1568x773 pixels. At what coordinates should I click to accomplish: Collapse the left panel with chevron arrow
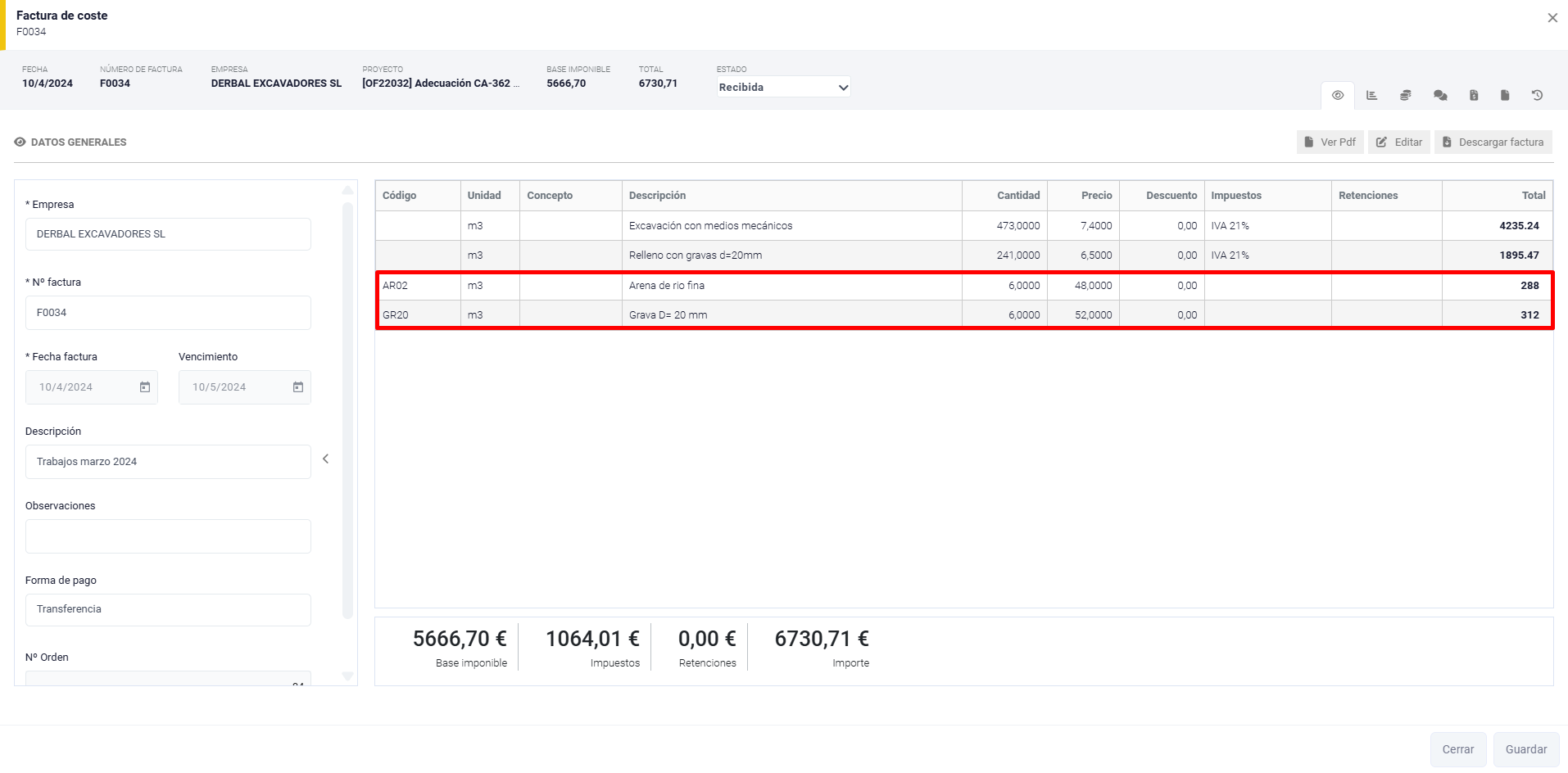[326, 459]
